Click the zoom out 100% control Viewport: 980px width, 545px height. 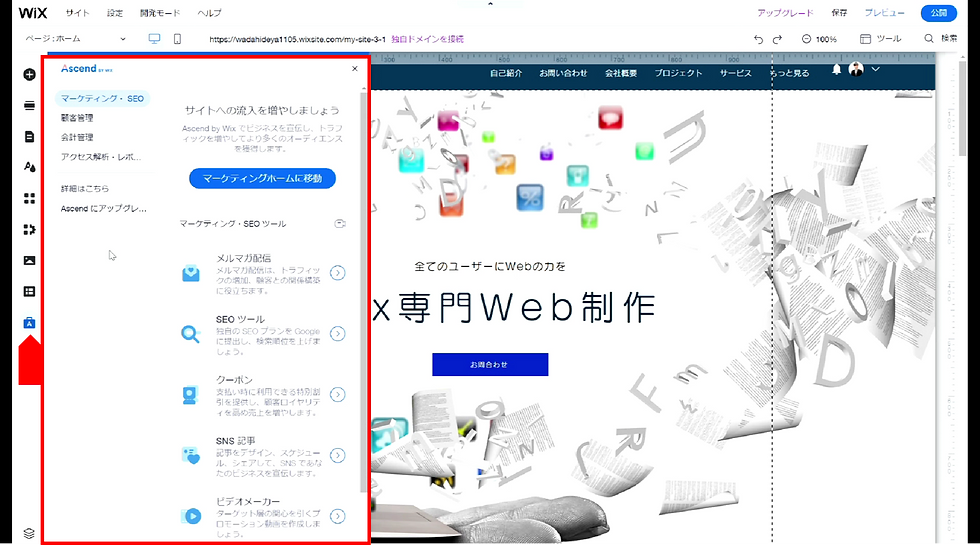point(819,39)
